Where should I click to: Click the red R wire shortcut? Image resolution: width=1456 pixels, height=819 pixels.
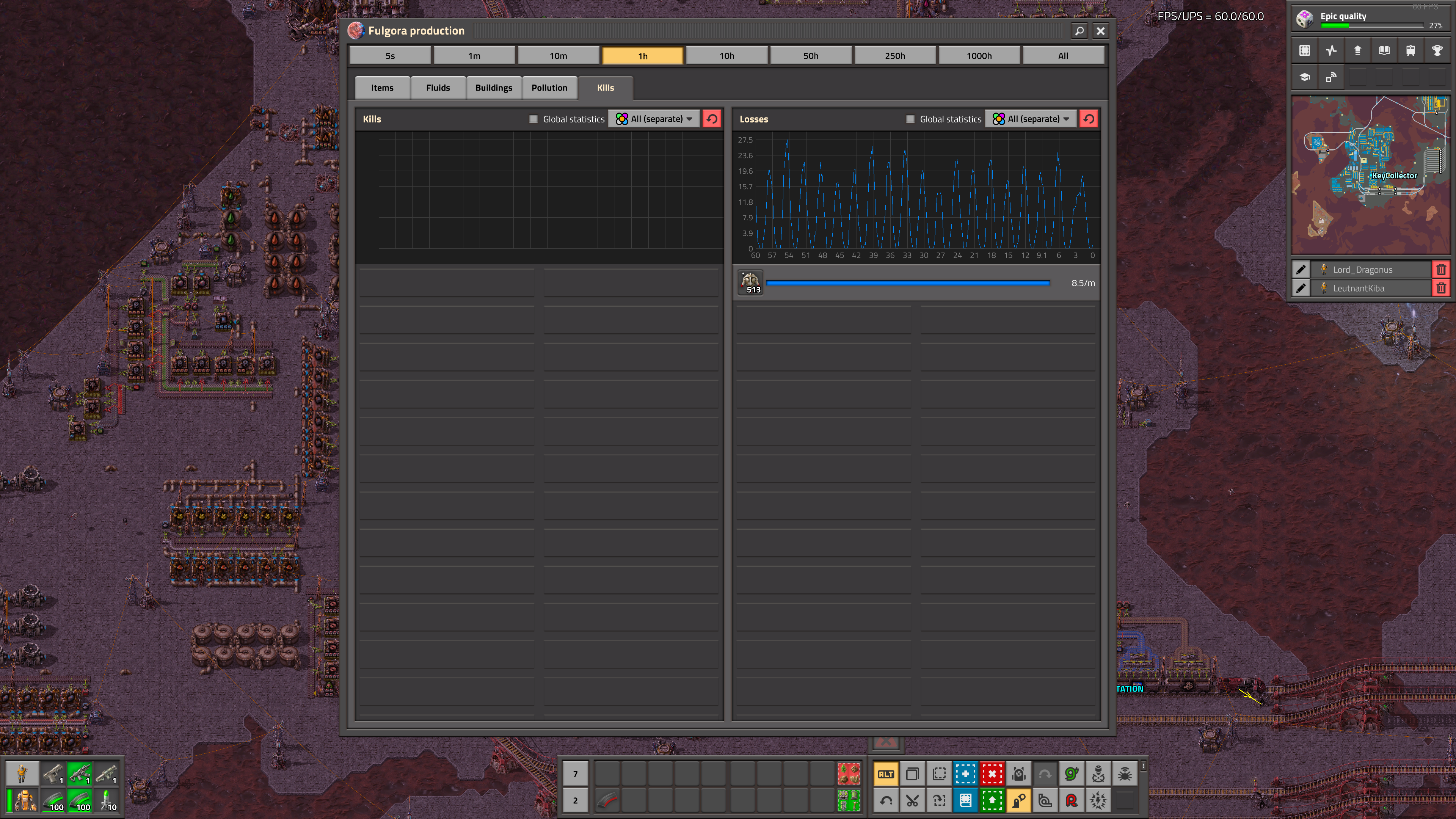[1072, 800]
